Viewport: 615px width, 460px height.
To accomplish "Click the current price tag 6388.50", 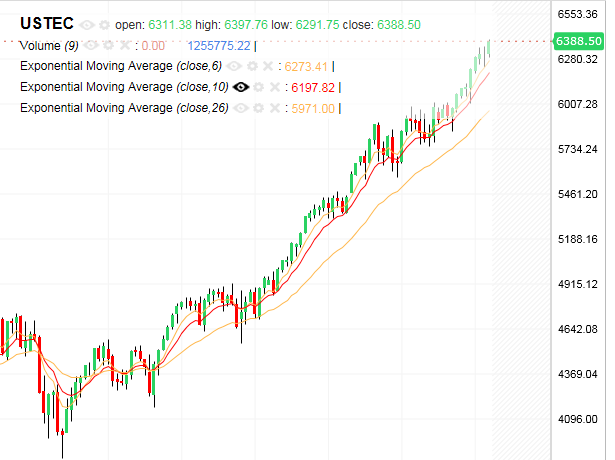I will (x=579, y=41).
